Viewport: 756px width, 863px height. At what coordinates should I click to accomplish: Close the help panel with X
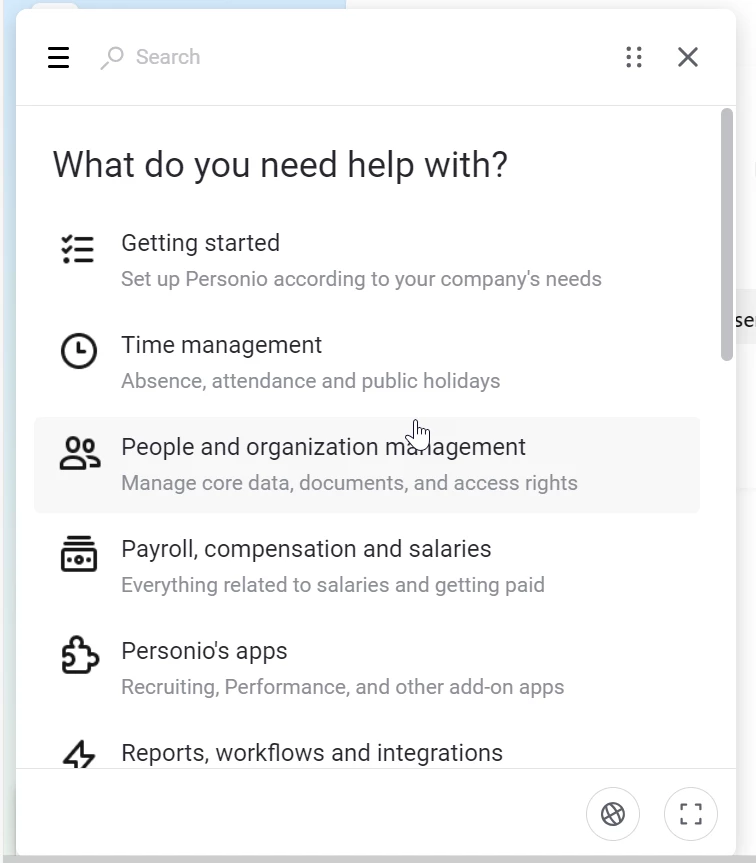pyautogui.click(x=688, y=57)
